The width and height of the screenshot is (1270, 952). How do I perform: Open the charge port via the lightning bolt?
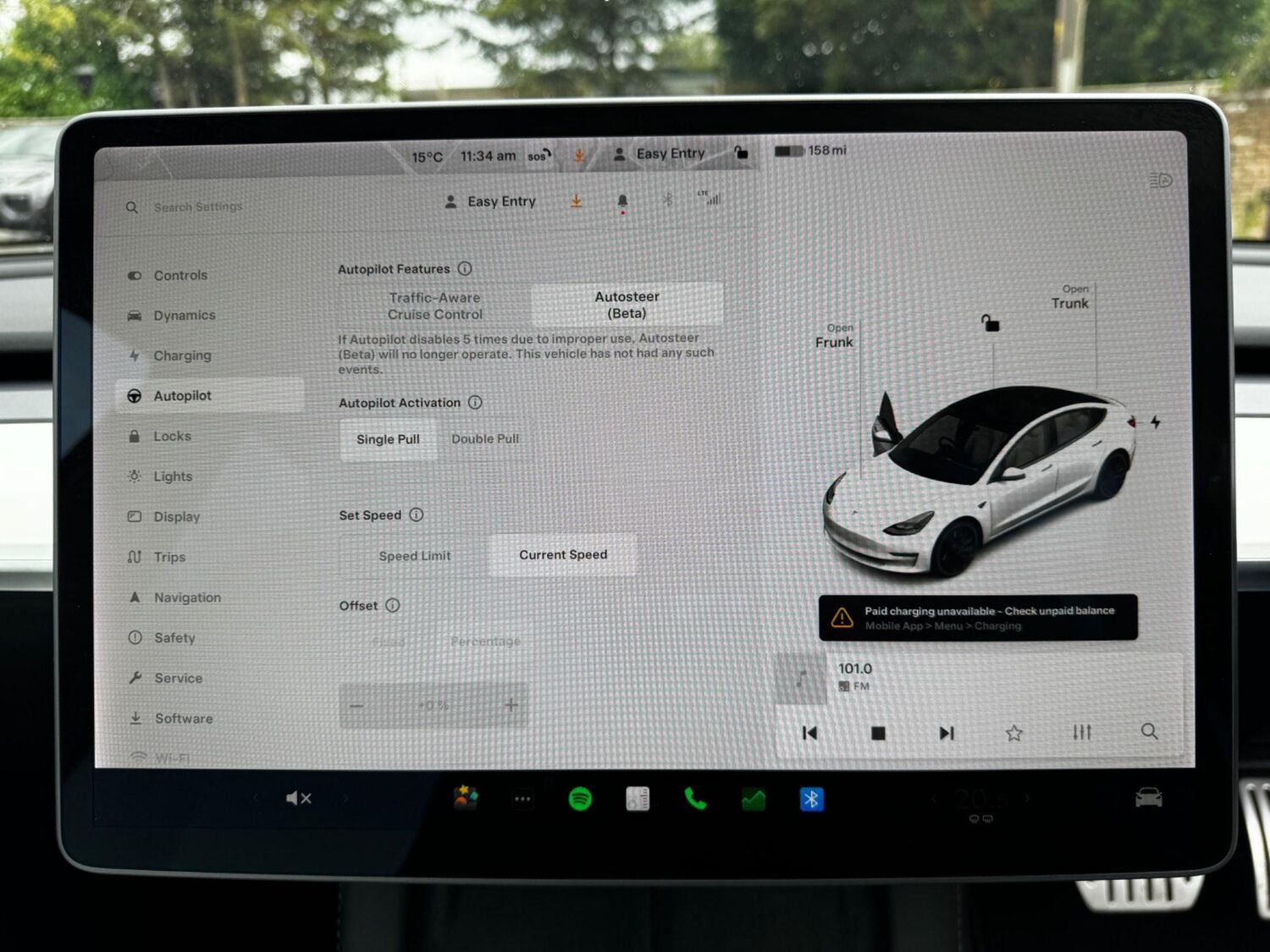(1155, 421)
